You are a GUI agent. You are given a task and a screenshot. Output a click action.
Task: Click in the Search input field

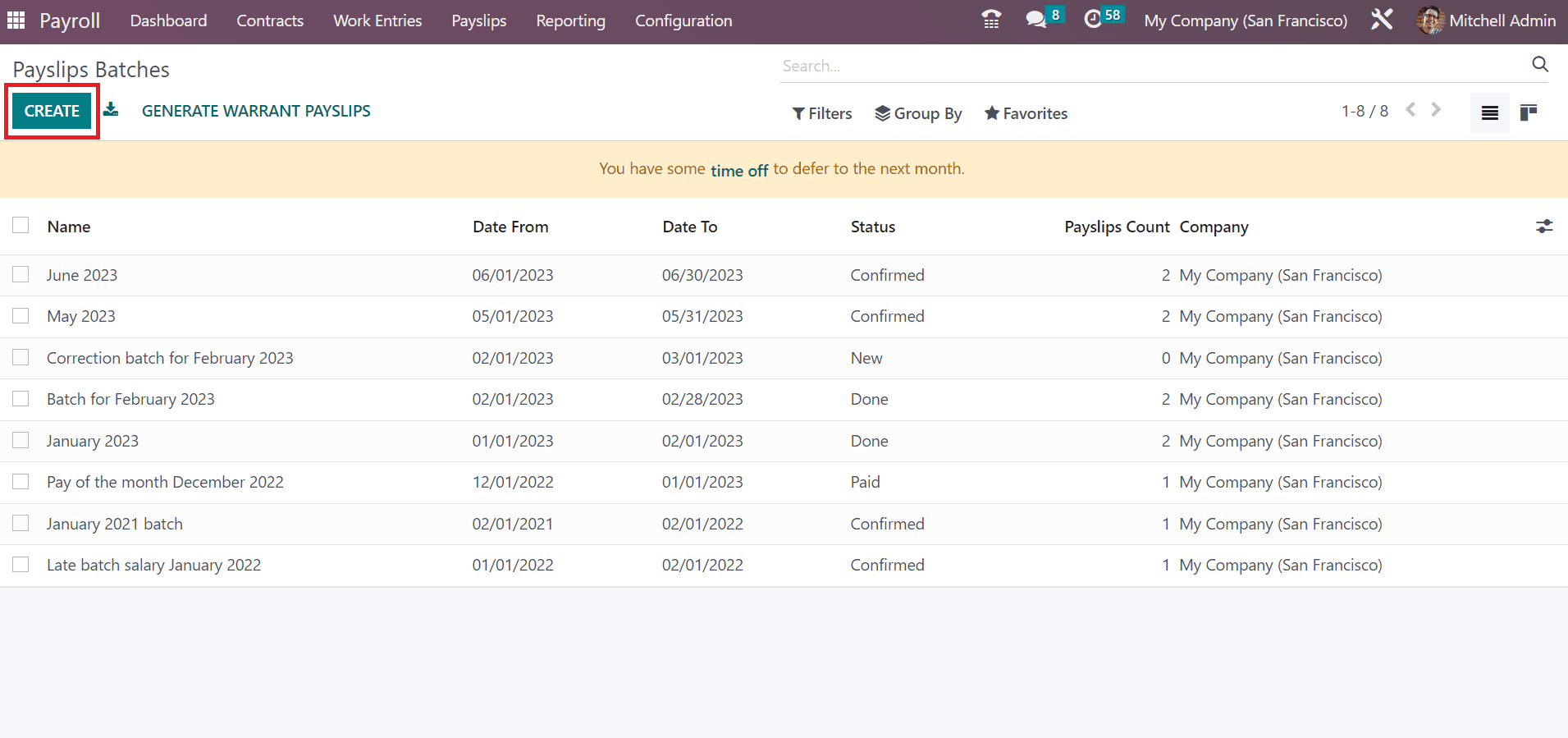tap(1149, 66)
